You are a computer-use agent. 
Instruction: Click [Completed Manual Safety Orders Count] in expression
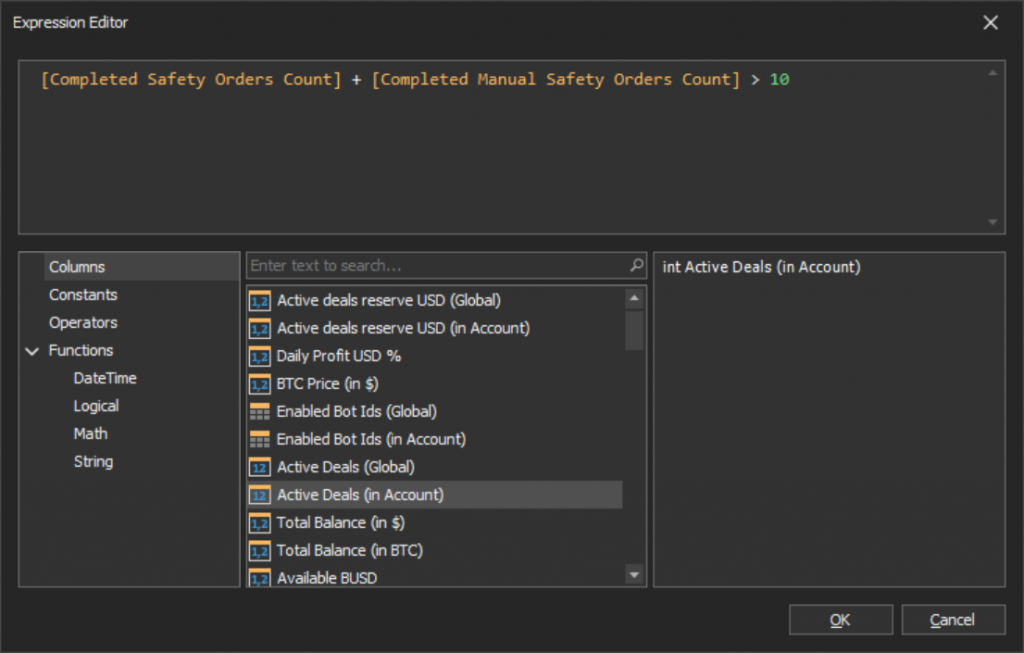(x=556, y=80)
